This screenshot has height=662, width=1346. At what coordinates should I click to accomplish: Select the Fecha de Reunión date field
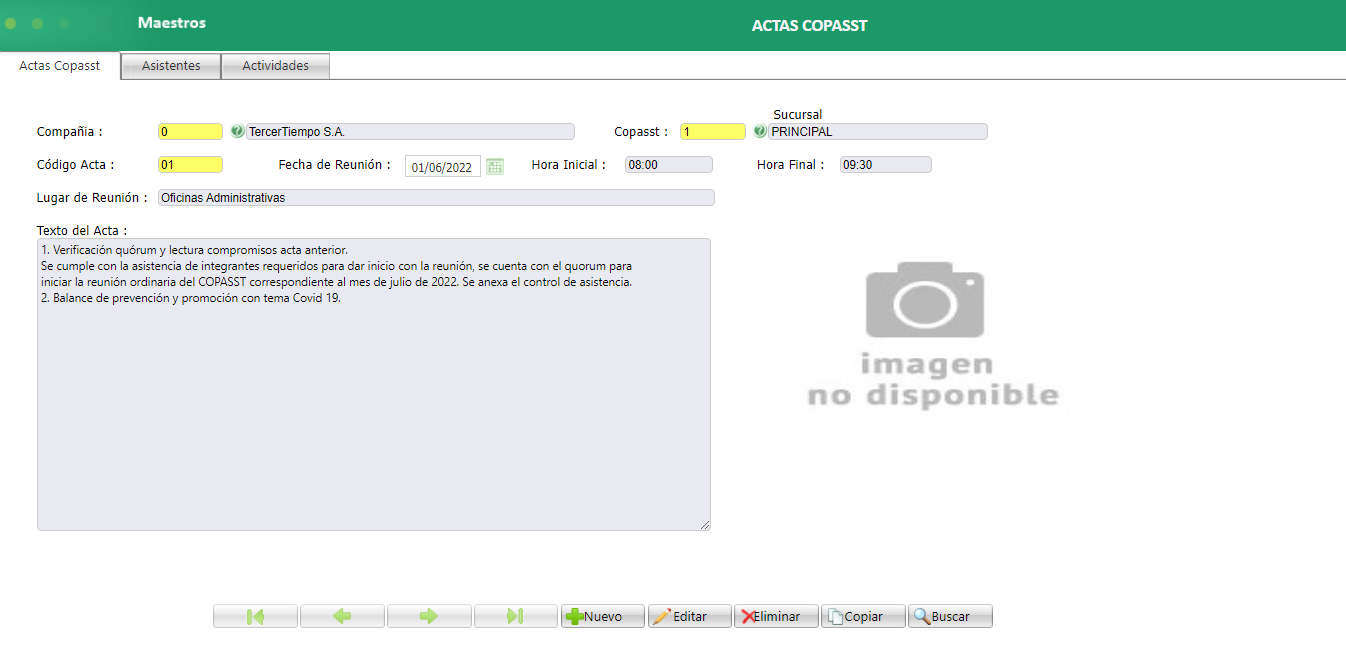click(442, 167)
